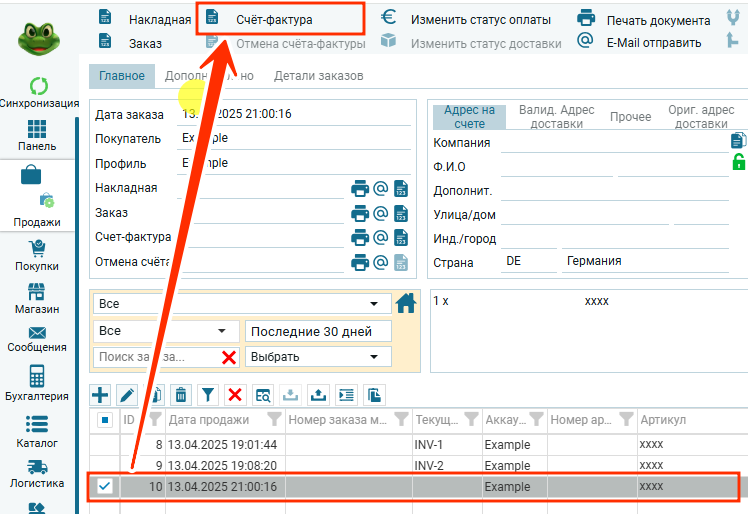This screenshot has height=514, width=748.
Task: Click printer icon in Накладная row
Action: [x=360, y=188]
